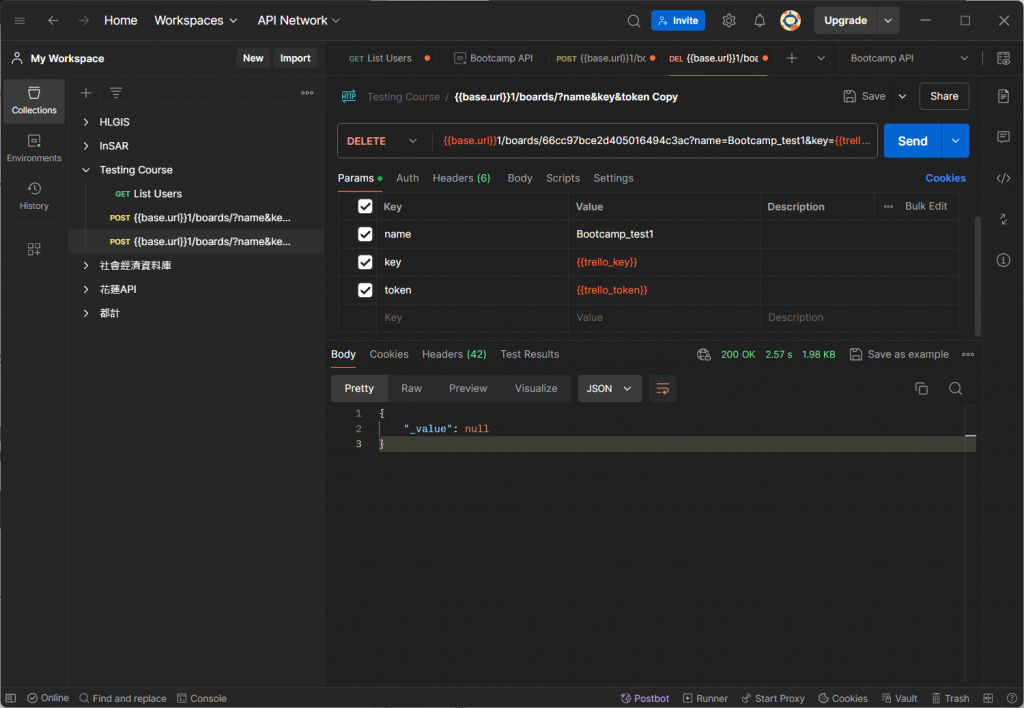Toggle the two-pane view icon in status bar
The image size is (1024, 708).
pos(988,698)
